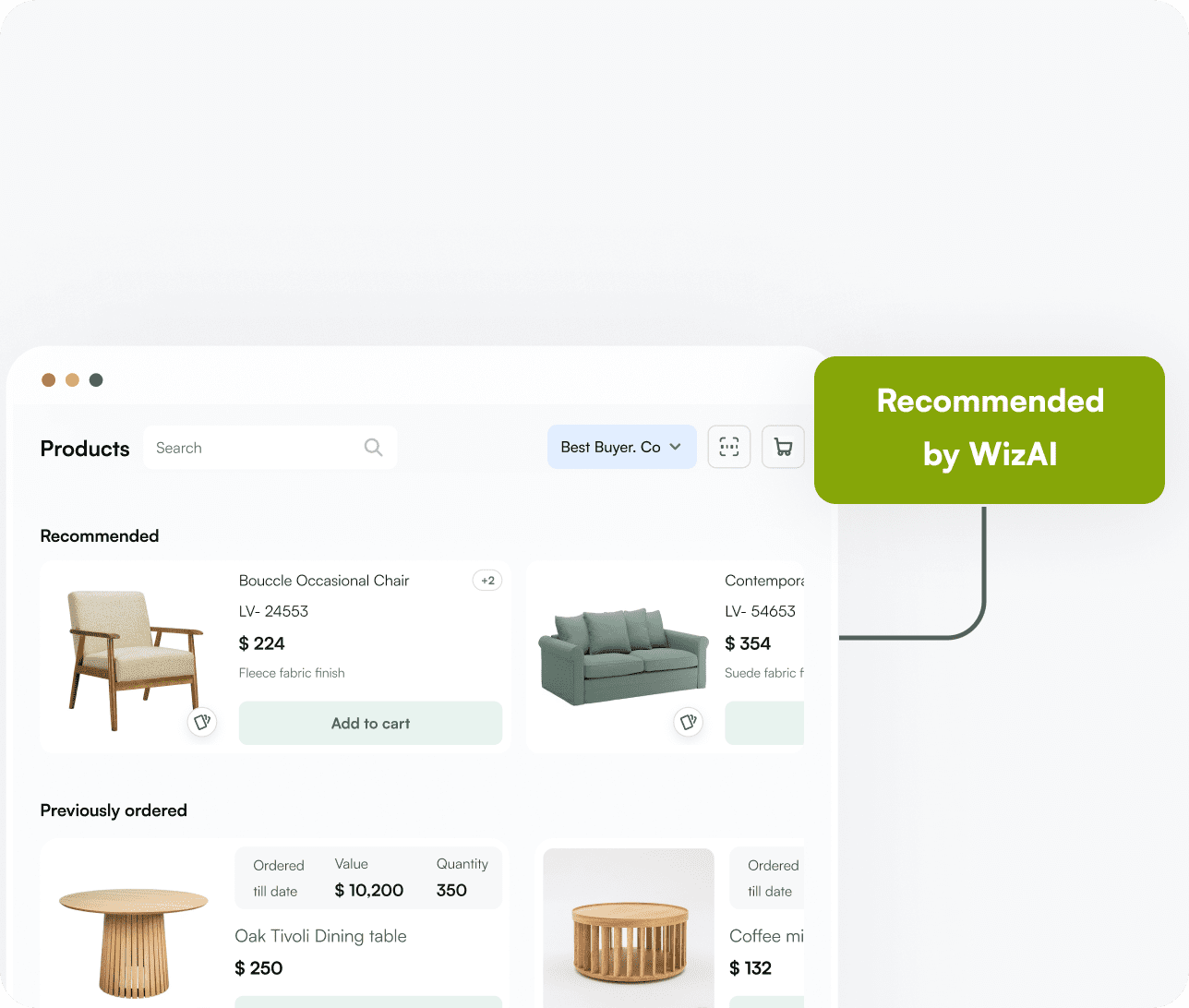
Task: Click the search magnifier icon
Action: pyautogui.click(x=373, y=448)
